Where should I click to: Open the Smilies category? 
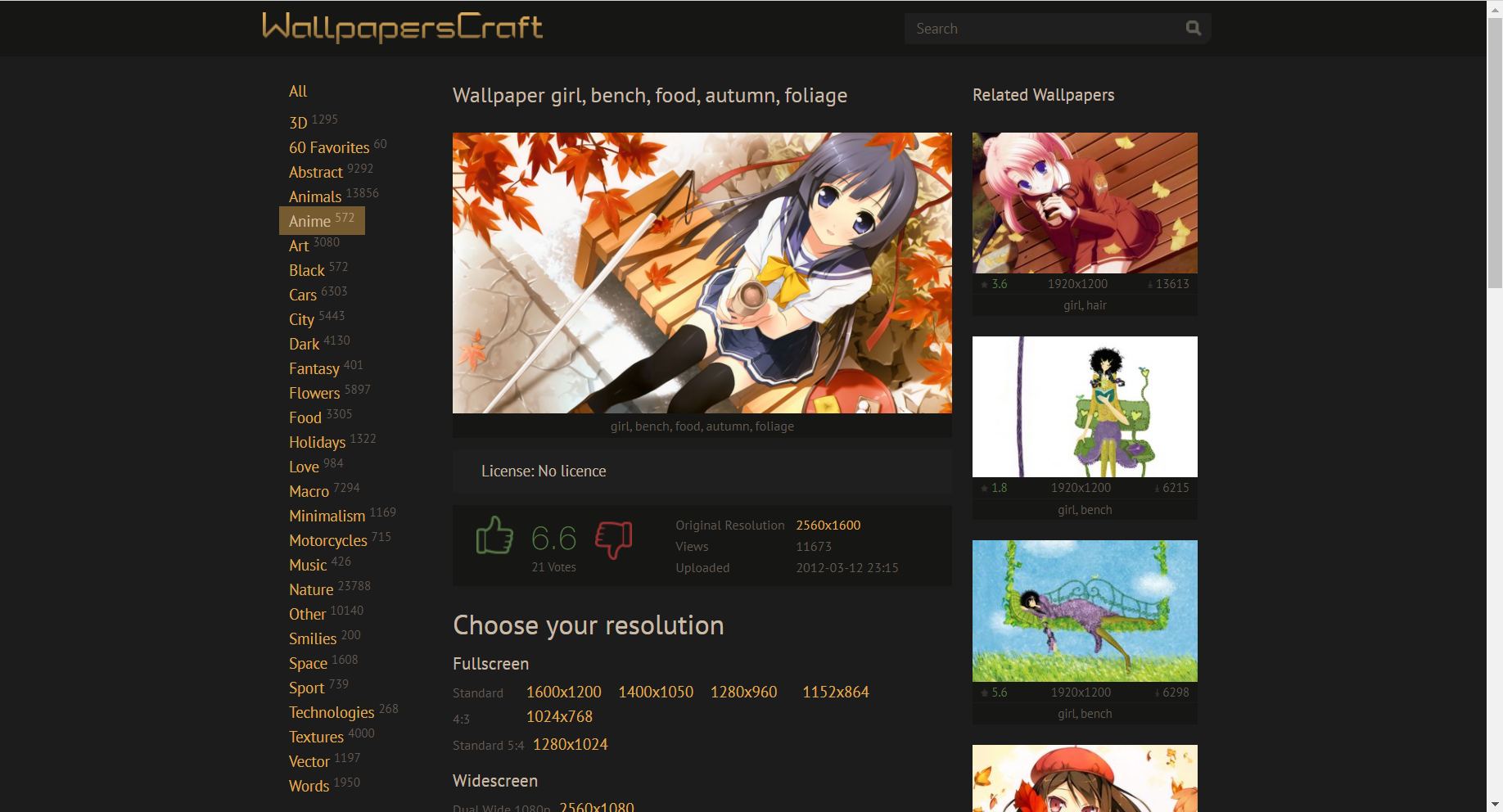tap(313, 638)
